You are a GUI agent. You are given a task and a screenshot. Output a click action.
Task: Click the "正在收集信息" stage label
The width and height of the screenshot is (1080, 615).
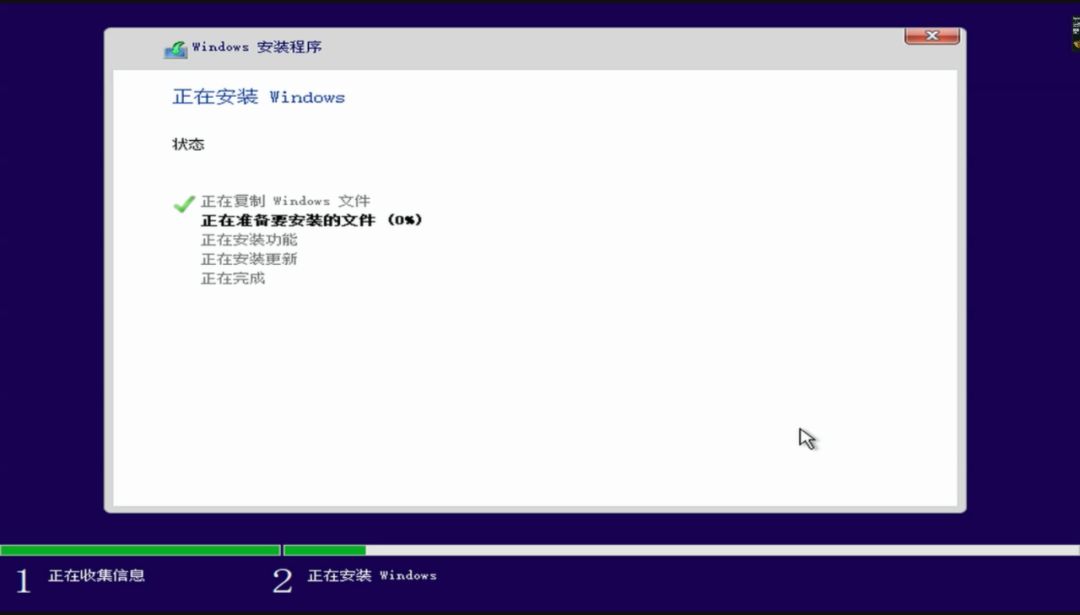pos(96,575)
